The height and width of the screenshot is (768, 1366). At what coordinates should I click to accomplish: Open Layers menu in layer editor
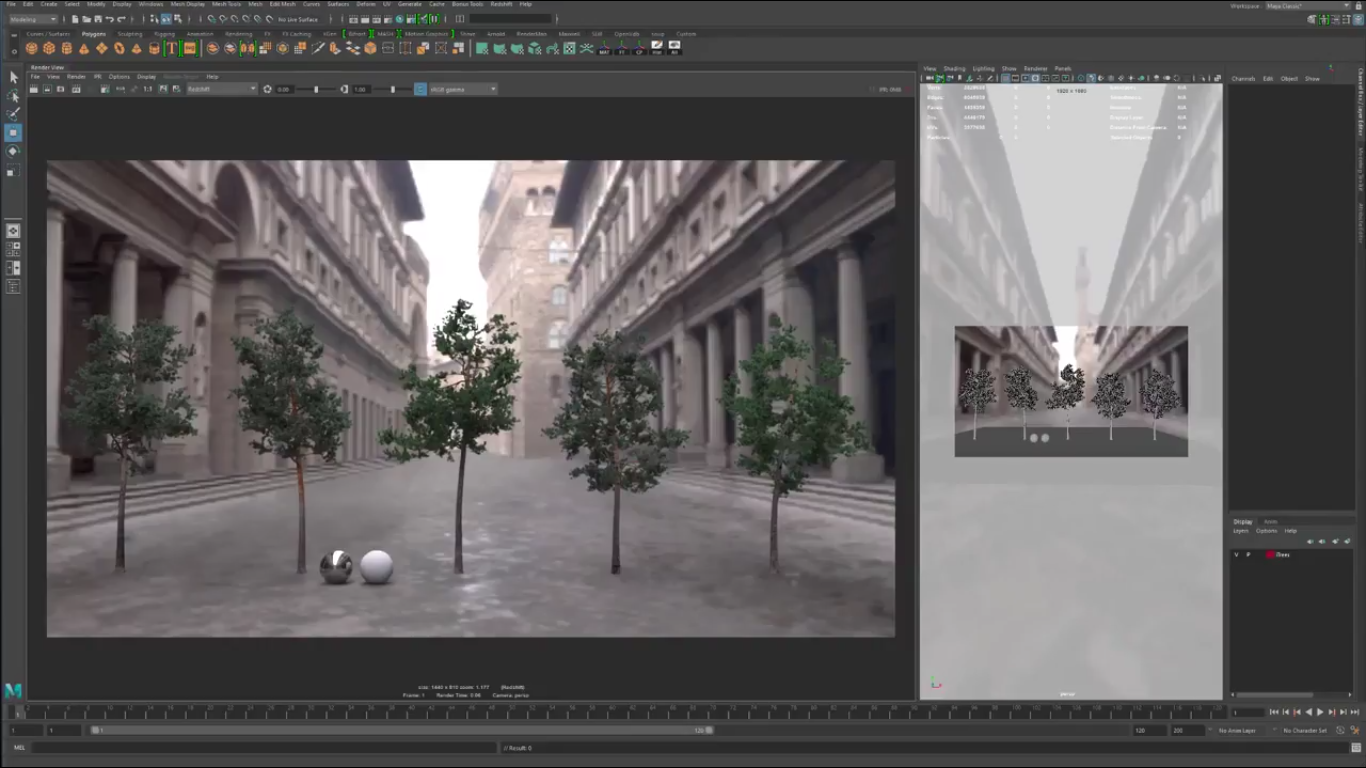(x=1241, y=530)
